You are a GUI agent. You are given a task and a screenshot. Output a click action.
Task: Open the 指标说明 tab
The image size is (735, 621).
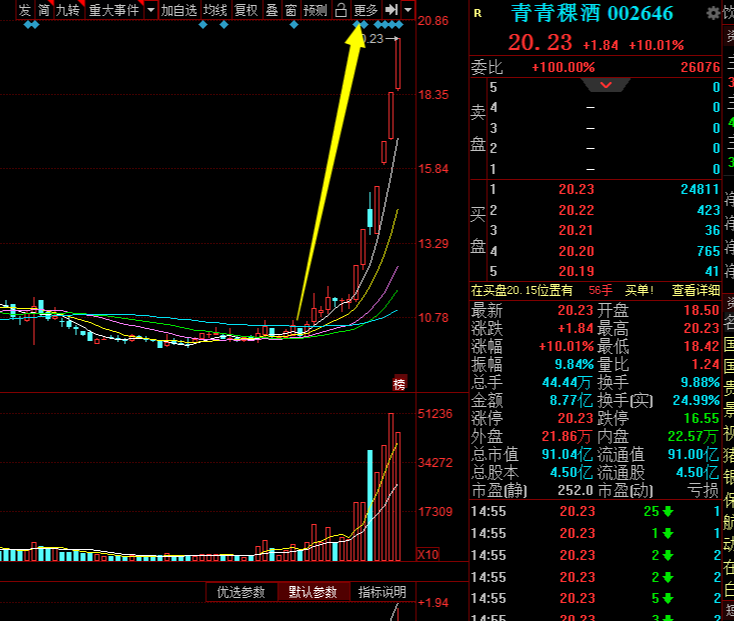tap(382, 592)
